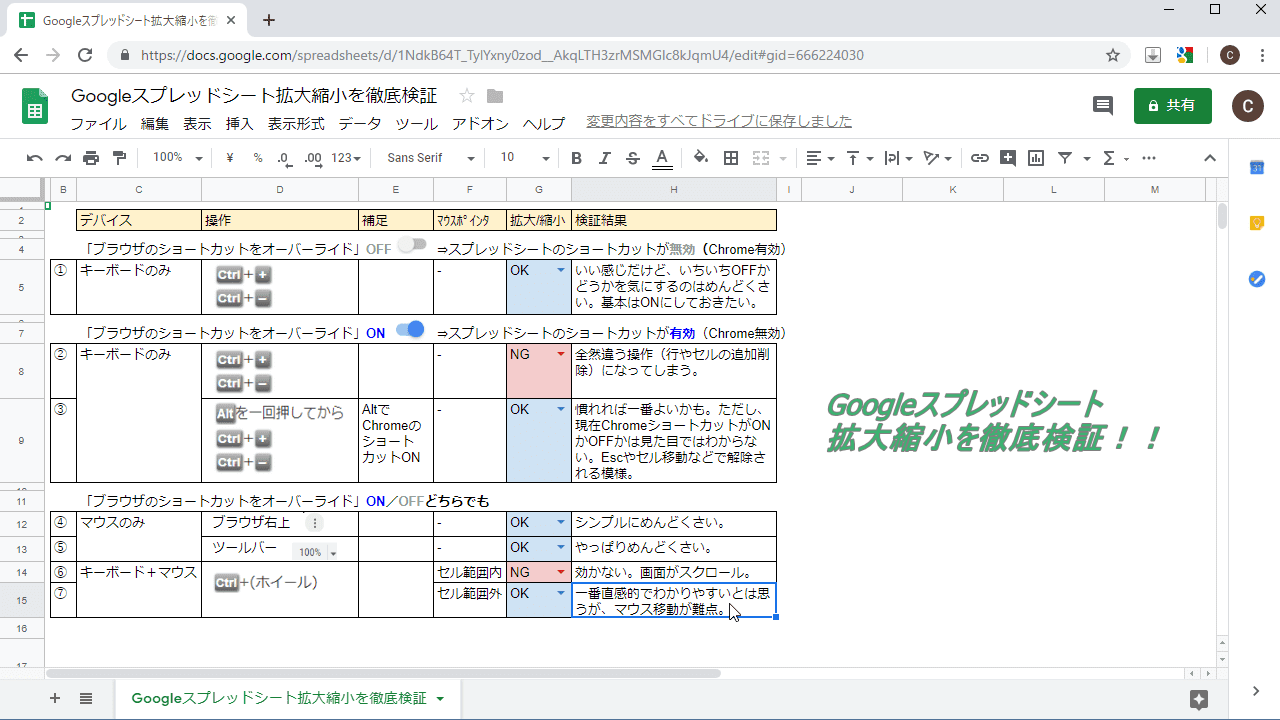Open the 挿入 menu
This screenshot has height=720, width=1280.
(x=240, y=124)
